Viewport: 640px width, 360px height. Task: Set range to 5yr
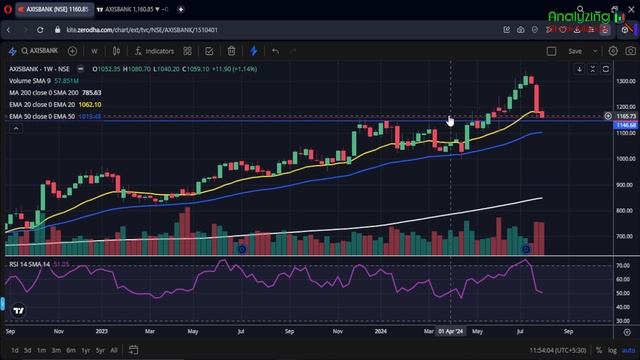[100, 350]
